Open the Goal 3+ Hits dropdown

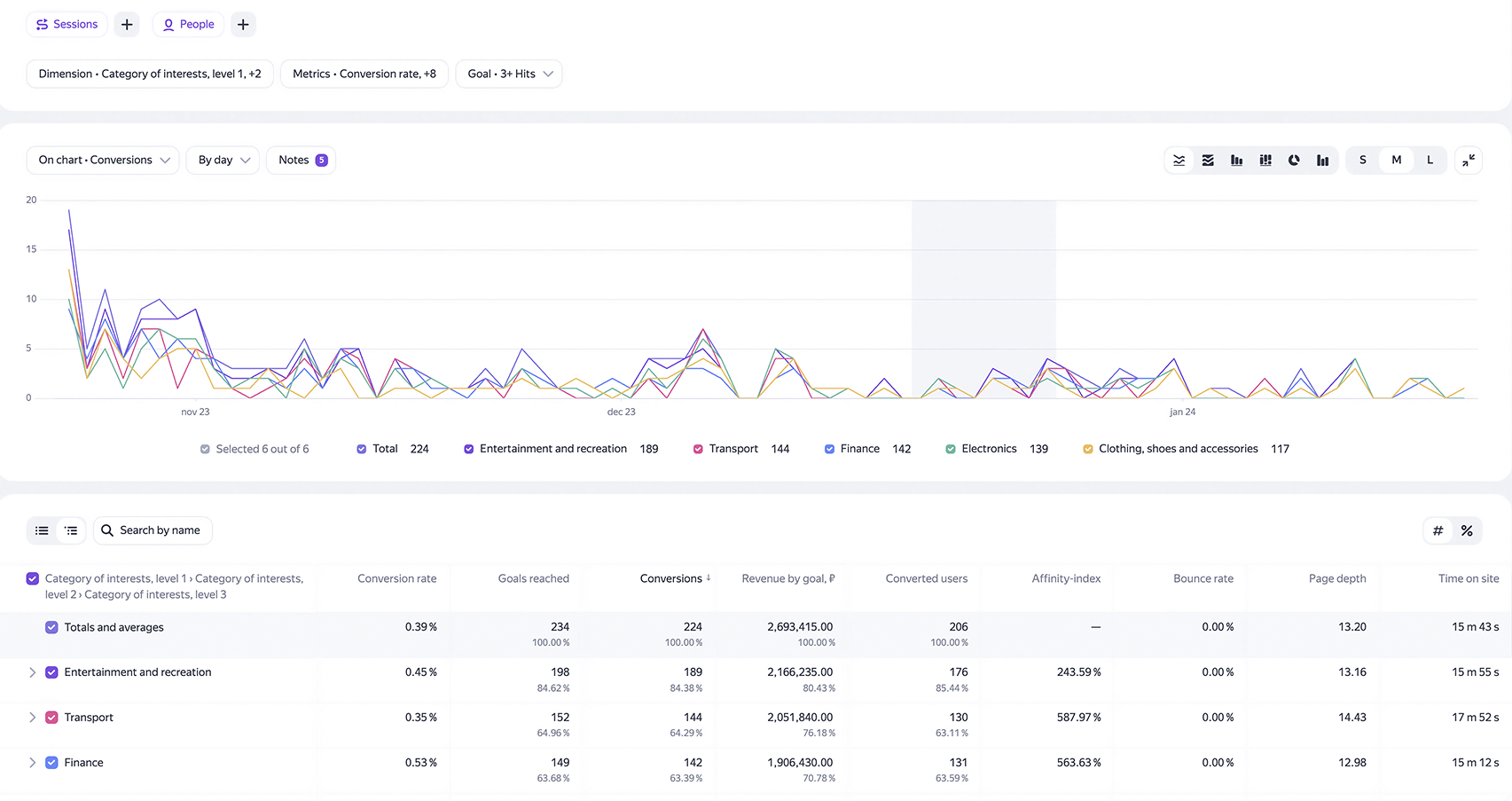pos(509,74)
